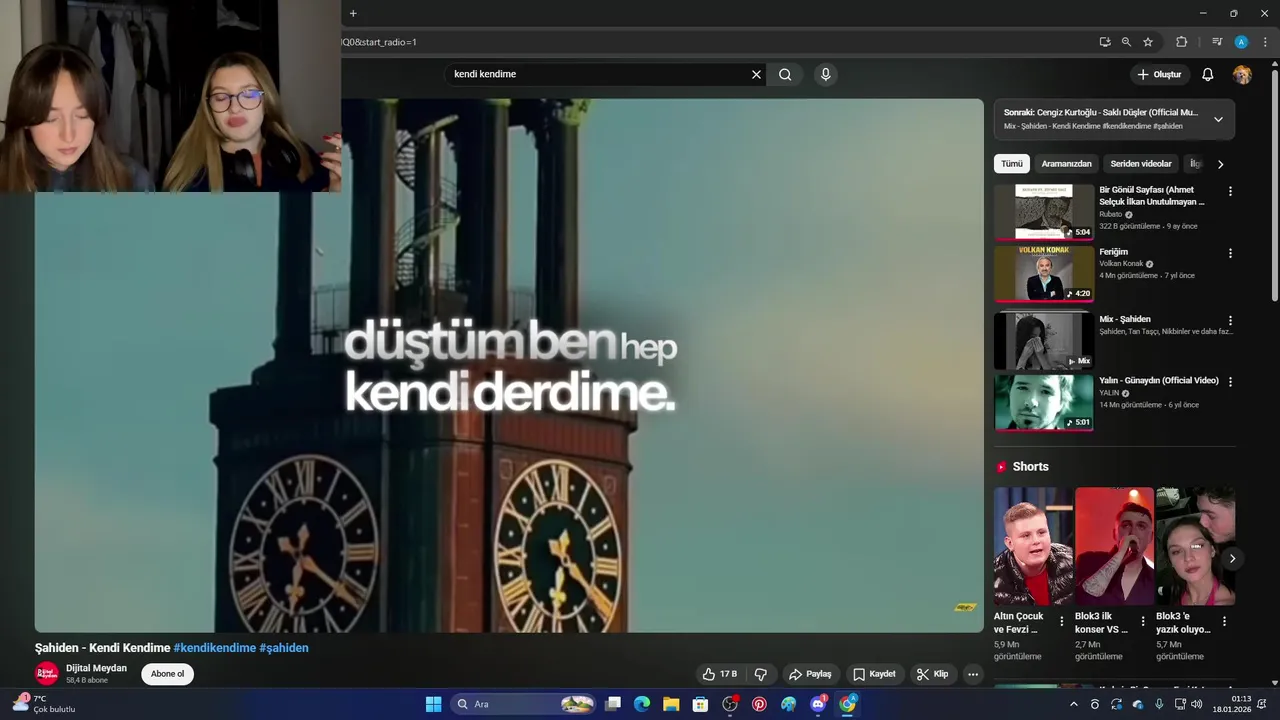Select the Aramanızdan filter chip
Screen dimensions: 1280x720
pyautogui.click(x=1066, y=163)
